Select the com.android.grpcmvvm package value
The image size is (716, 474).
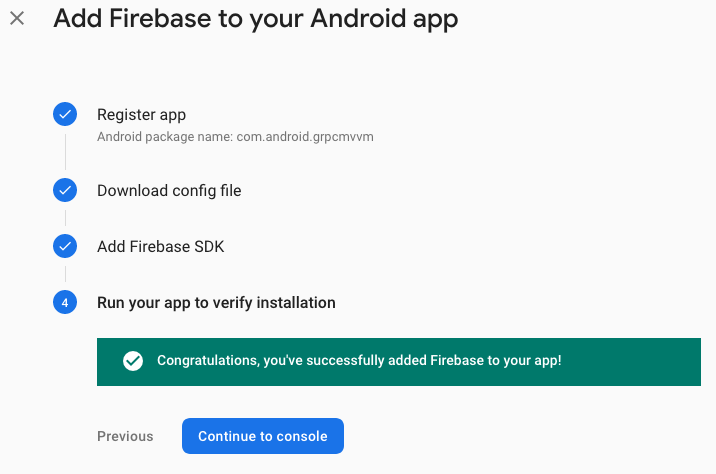(305, 137)
